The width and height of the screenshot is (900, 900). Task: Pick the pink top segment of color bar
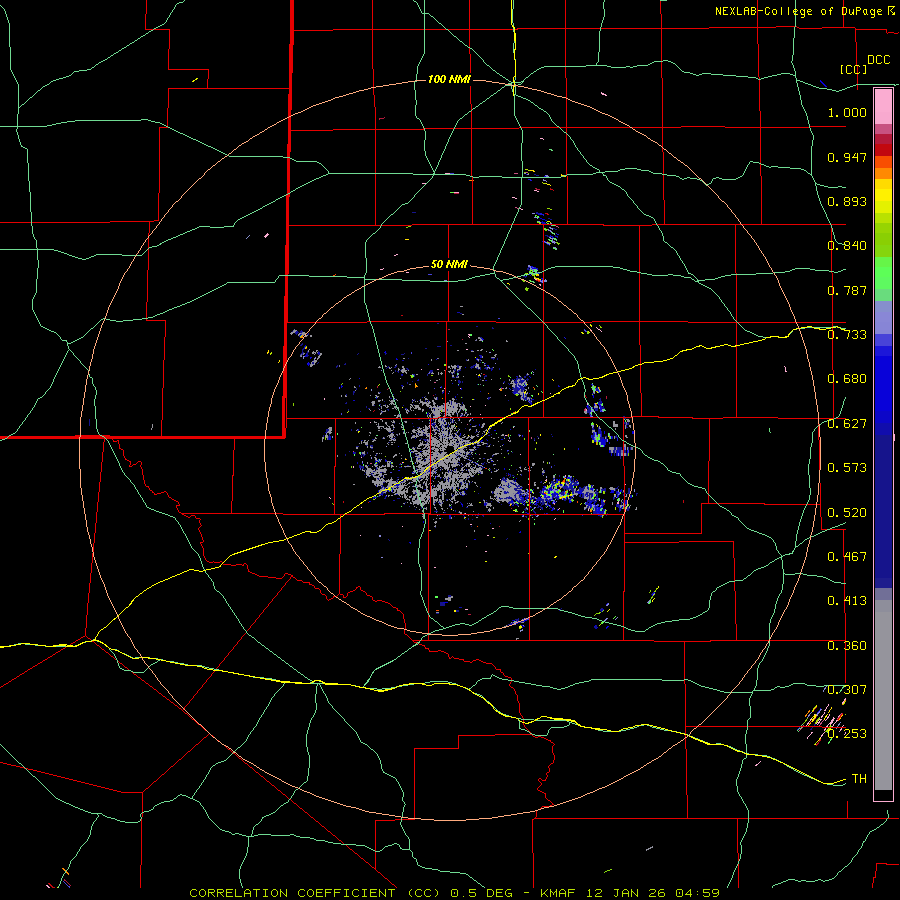pos(883,107)
